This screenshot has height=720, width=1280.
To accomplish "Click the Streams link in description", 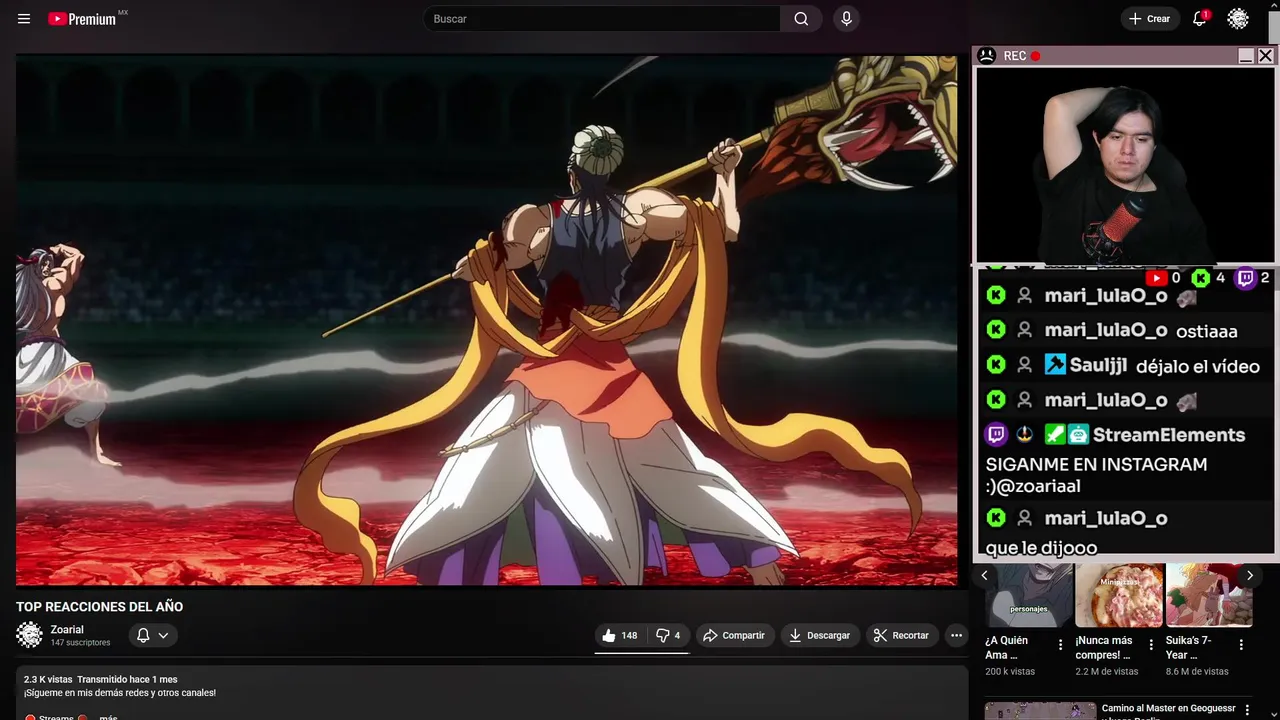I will 56,717.
